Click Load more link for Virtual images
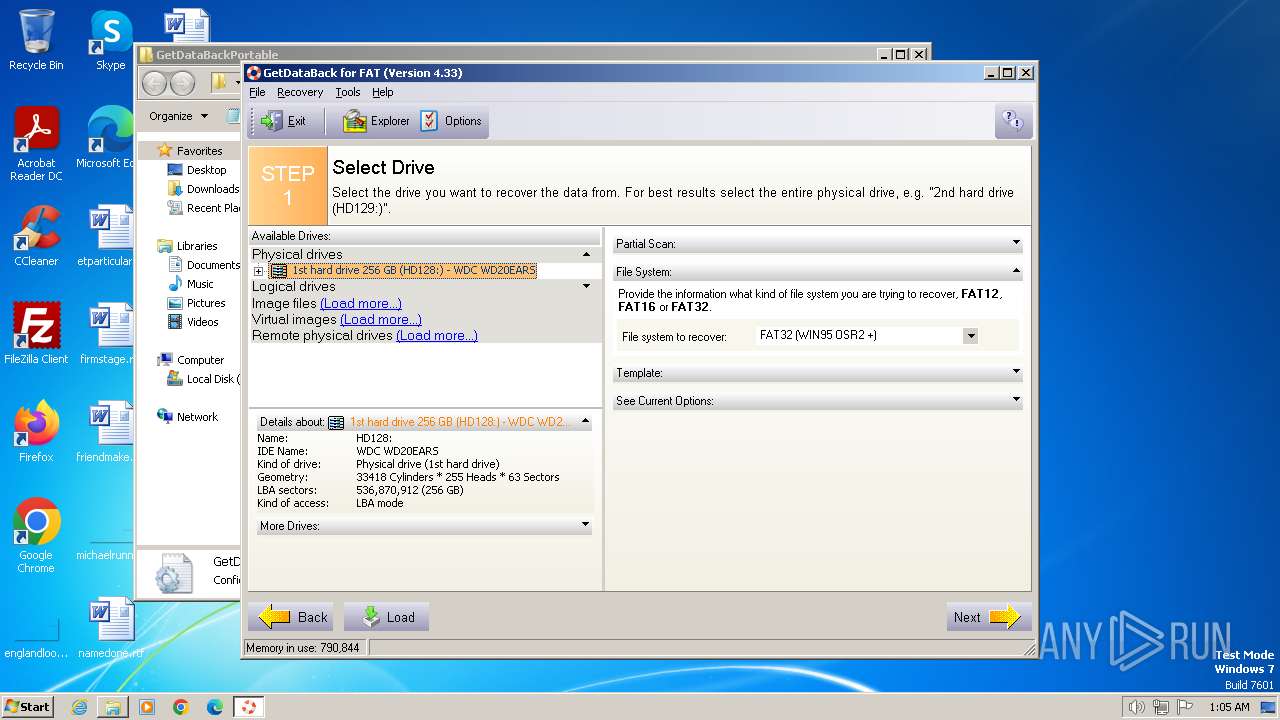1280x720 pixels. [381, 319]
